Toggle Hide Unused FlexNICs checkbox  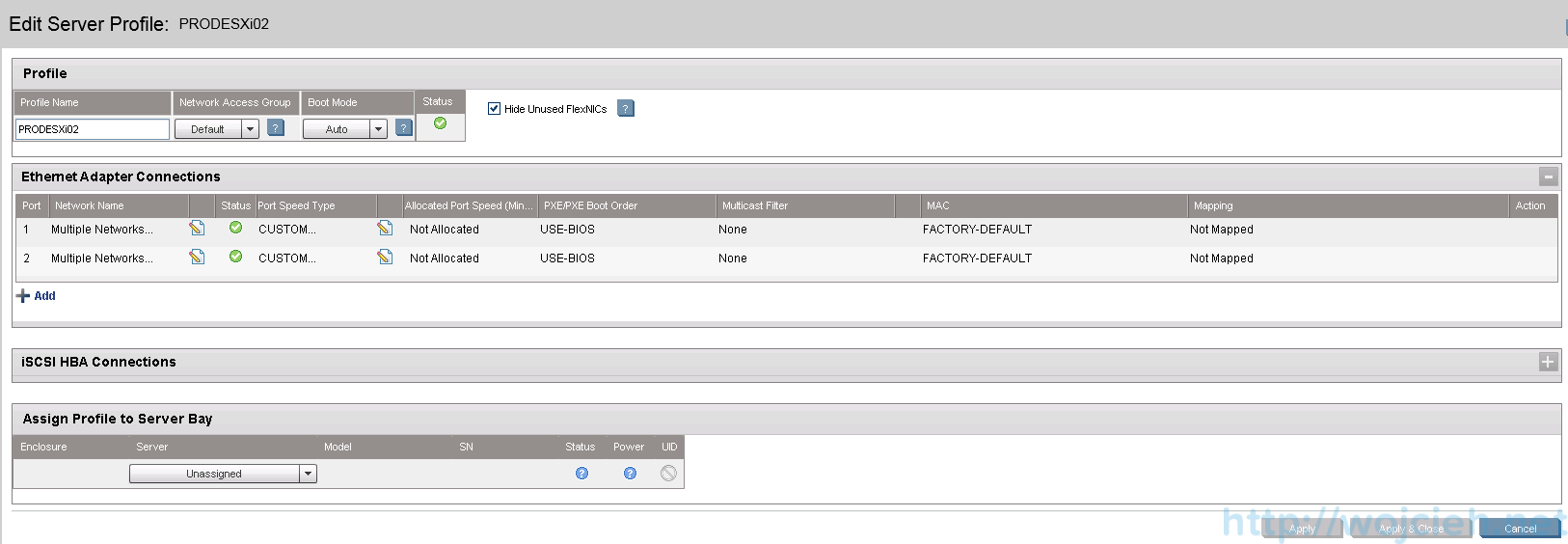[x=495, y=109]
